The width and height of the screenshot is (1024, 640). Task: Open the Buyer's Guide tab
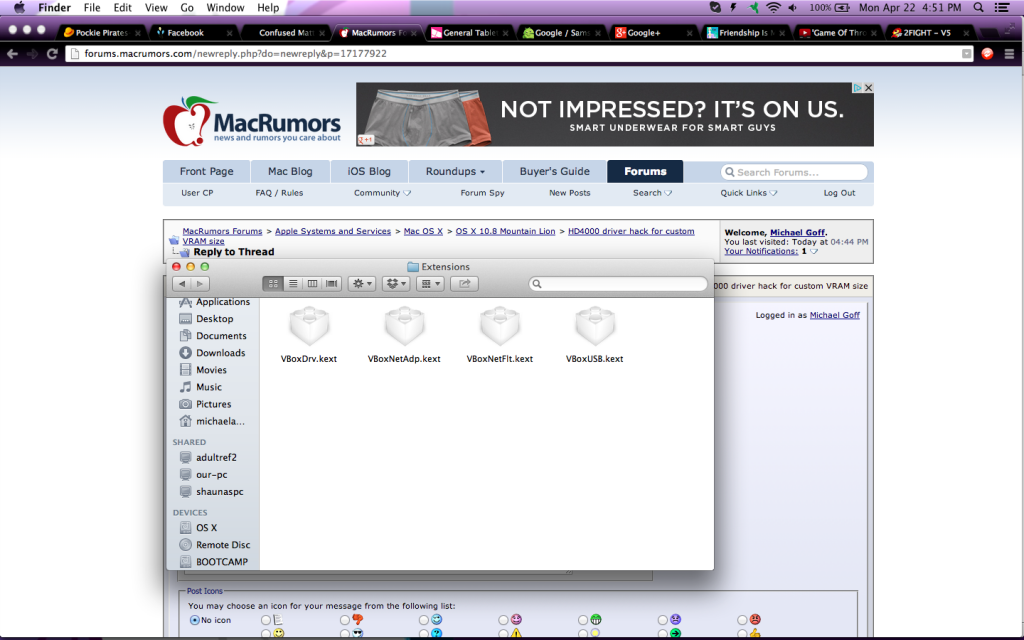point(554,171)
